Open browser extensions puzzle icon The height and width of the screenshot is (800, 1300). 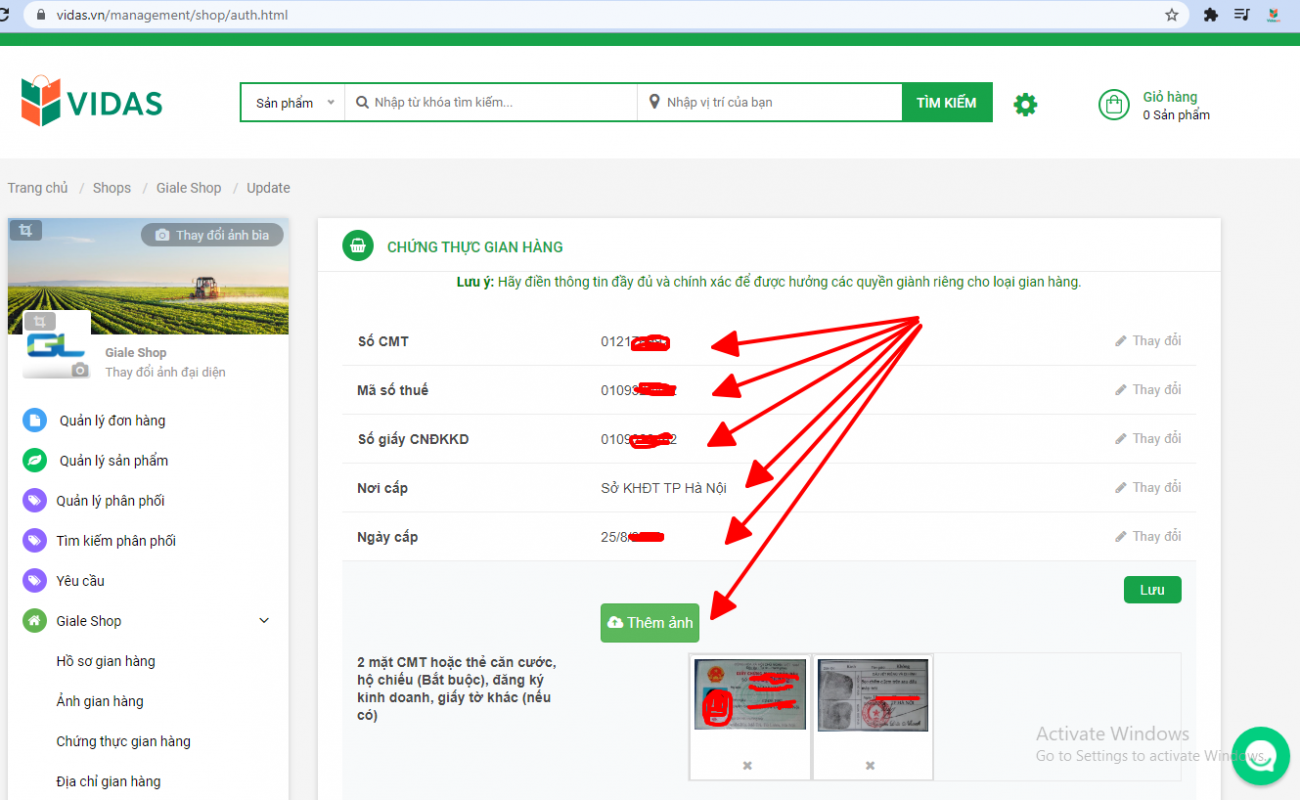[1211, 15]
